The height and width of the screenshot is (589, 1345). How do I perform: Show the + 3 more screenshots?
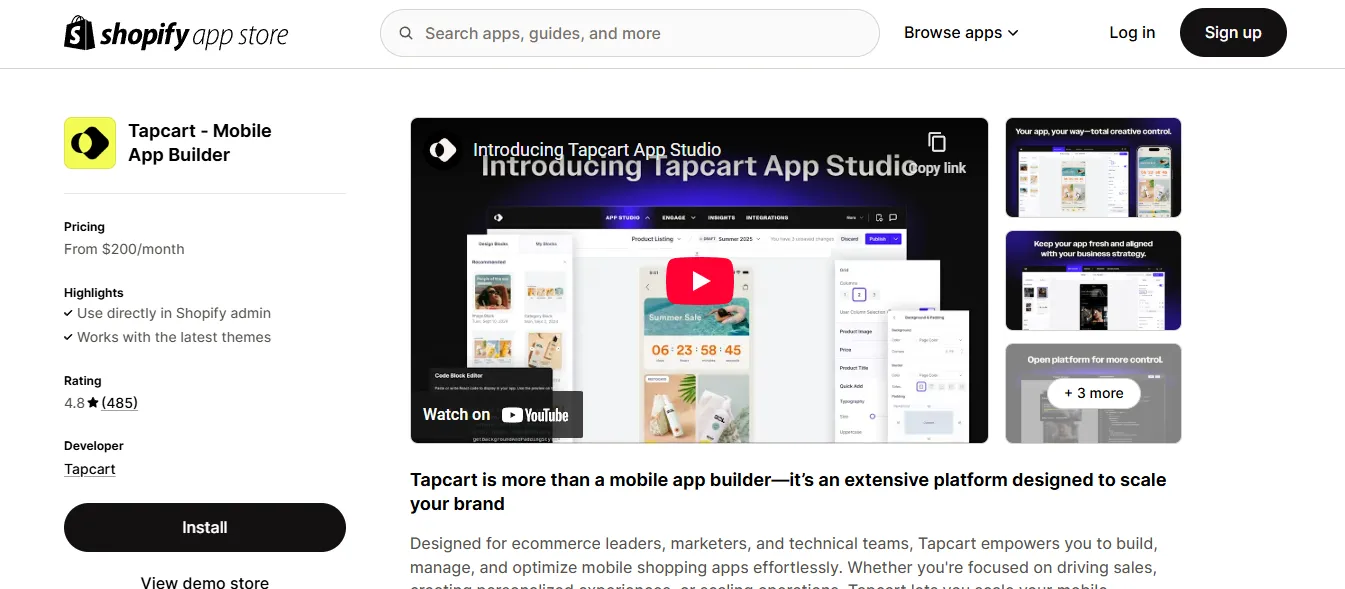(1093, 393)
